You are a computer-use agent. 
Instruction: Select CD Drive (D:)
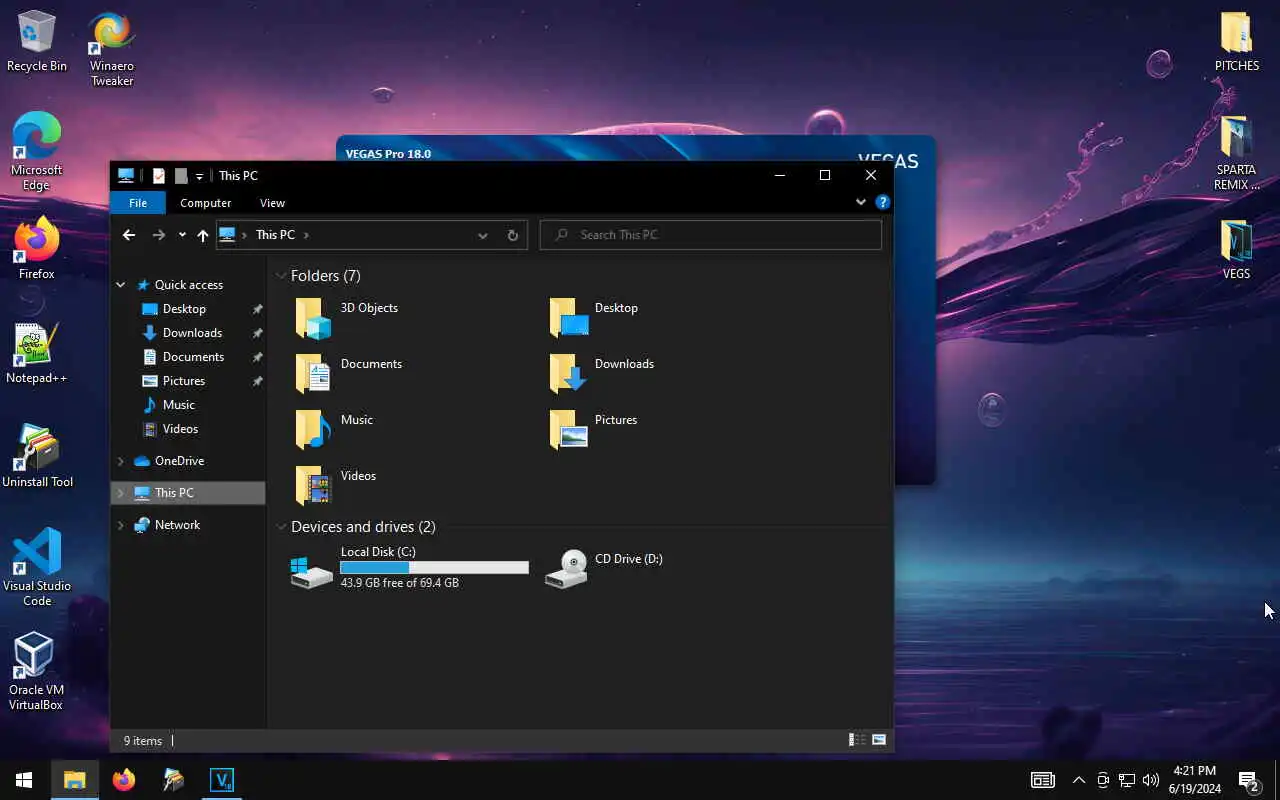point(605,568)
